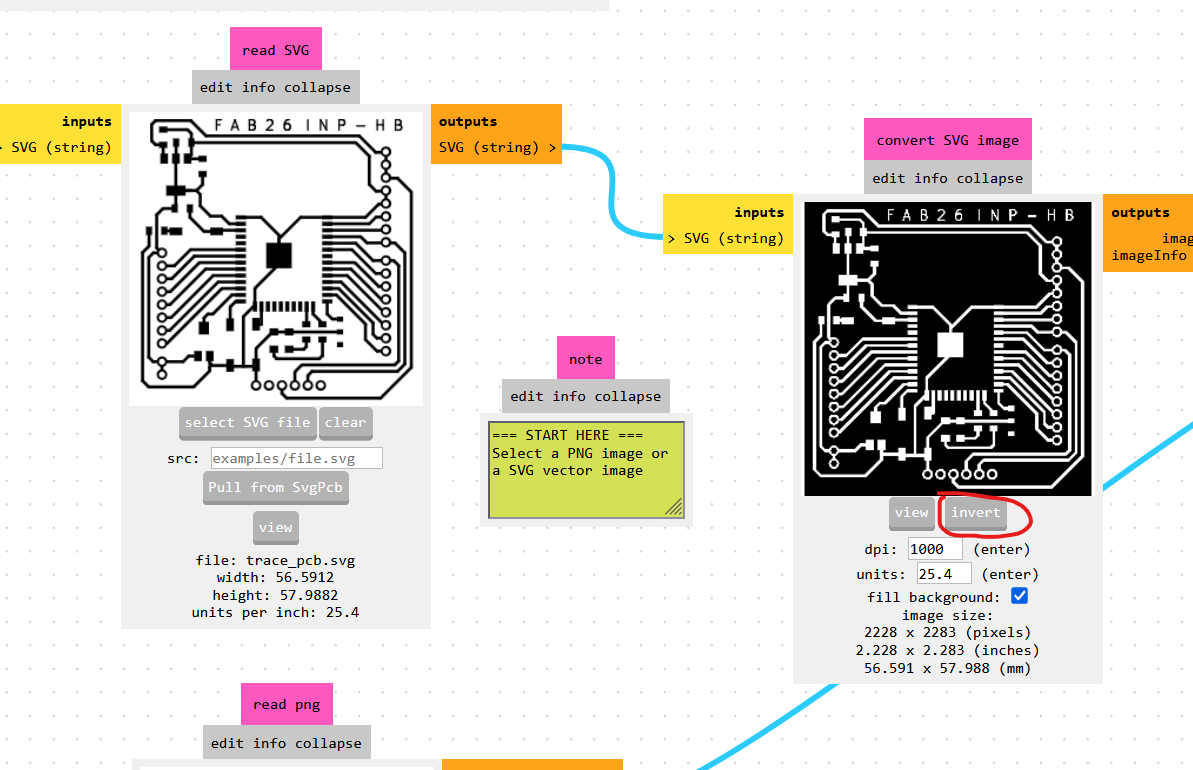
Task: Select 'units per inch: 25.4' text
Action: coord(275,612)
